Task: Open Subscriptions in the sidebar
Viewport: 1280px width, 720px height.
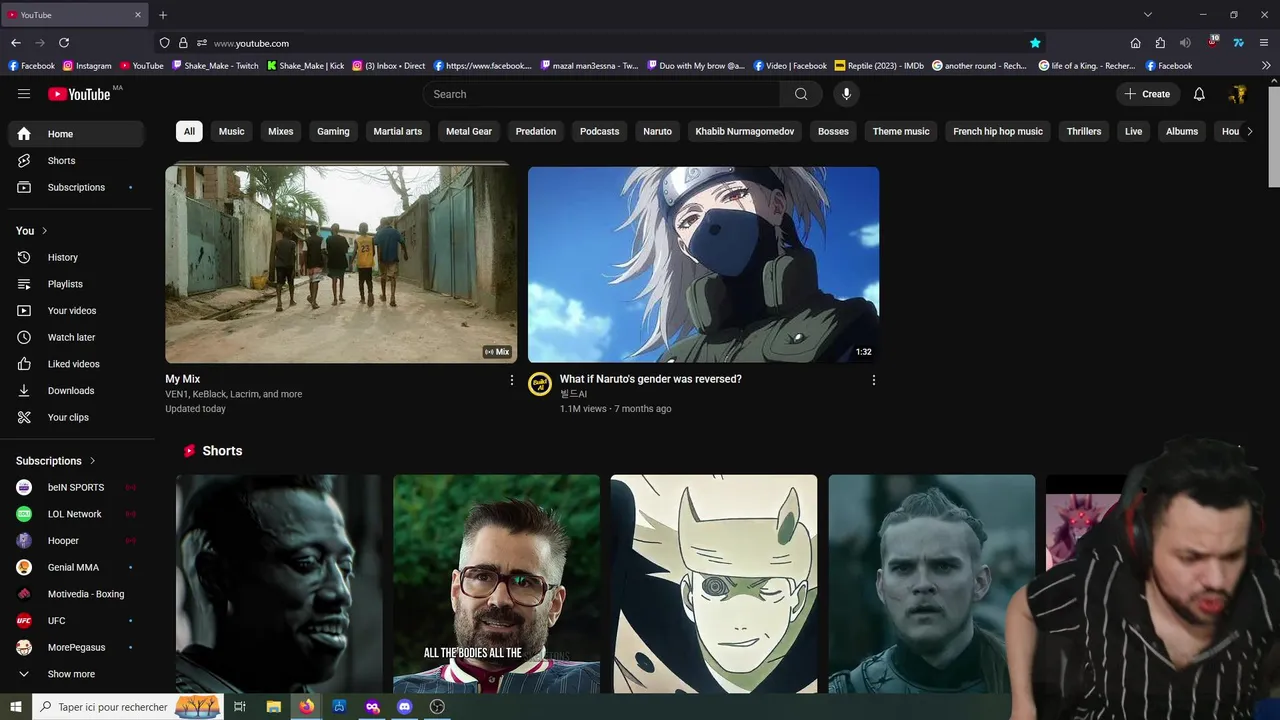Action: tap(78, 187)
